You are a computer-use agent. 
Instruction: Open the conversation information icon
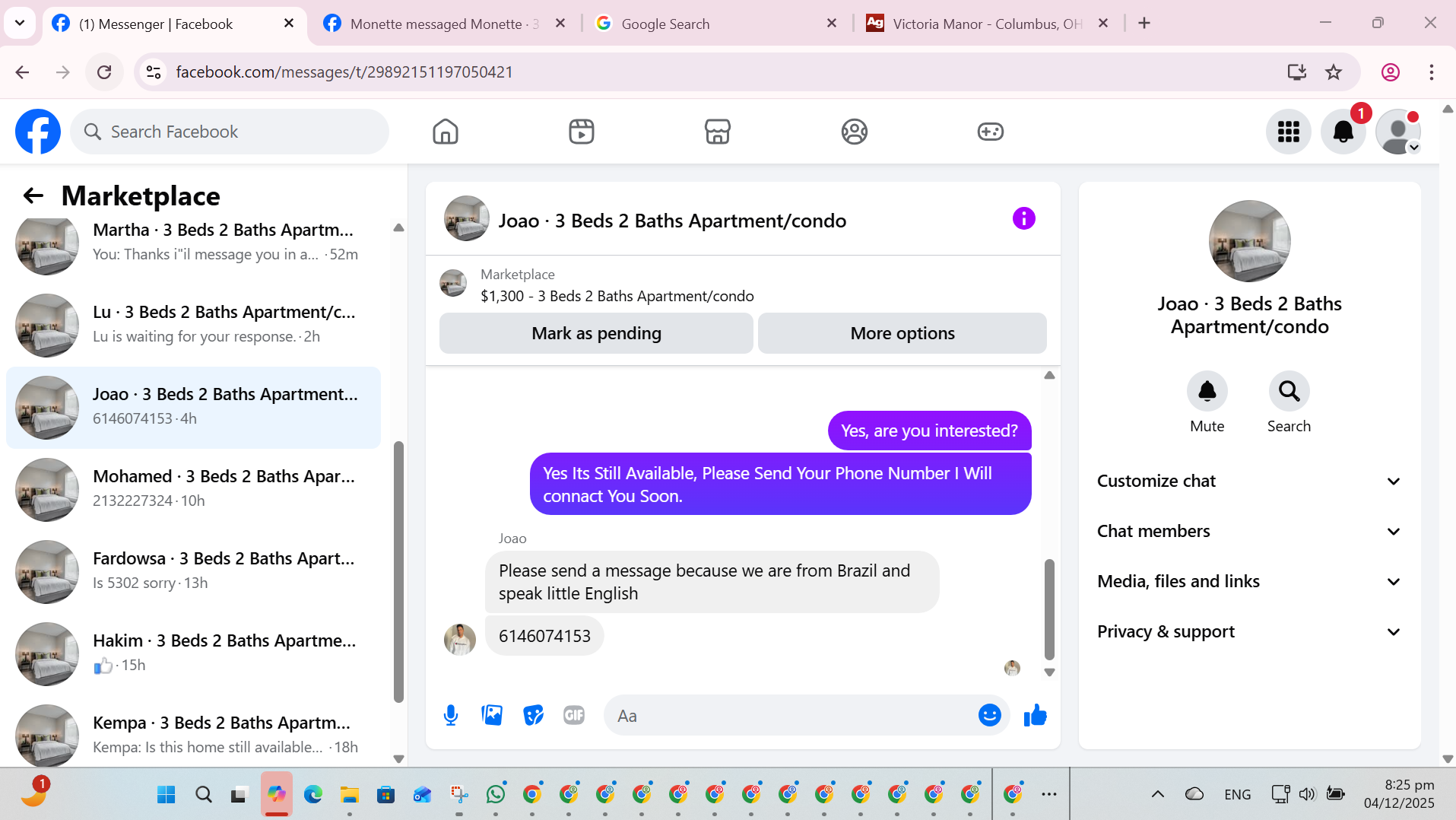coord(1024,219)
